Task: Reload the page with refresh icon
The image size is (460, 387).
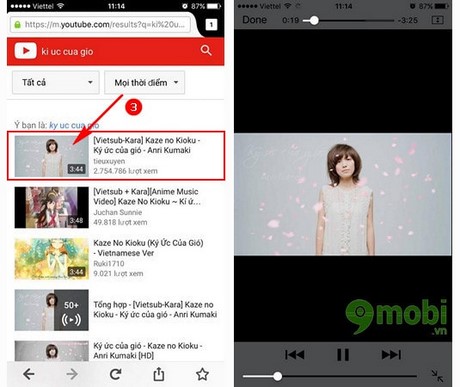Action: pyautogui.click(x=115, y=374)
